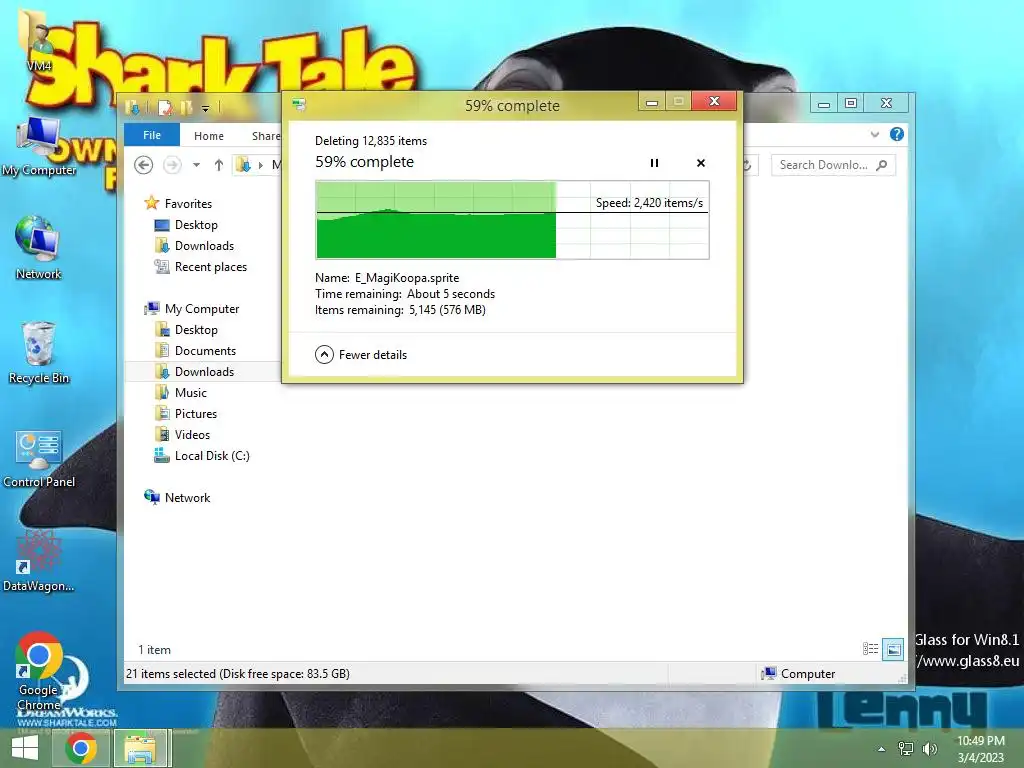Open network status tray icon
1024x768 pixels.
[906, 749]
